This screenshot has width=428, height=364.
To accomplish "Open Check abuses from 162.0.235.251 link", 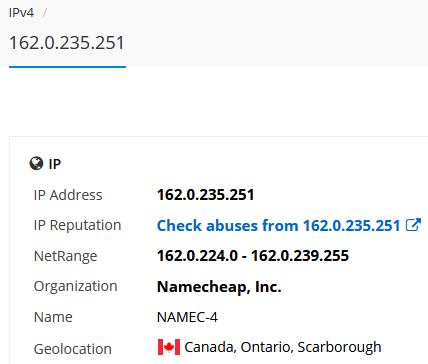I will pos(278,226).
